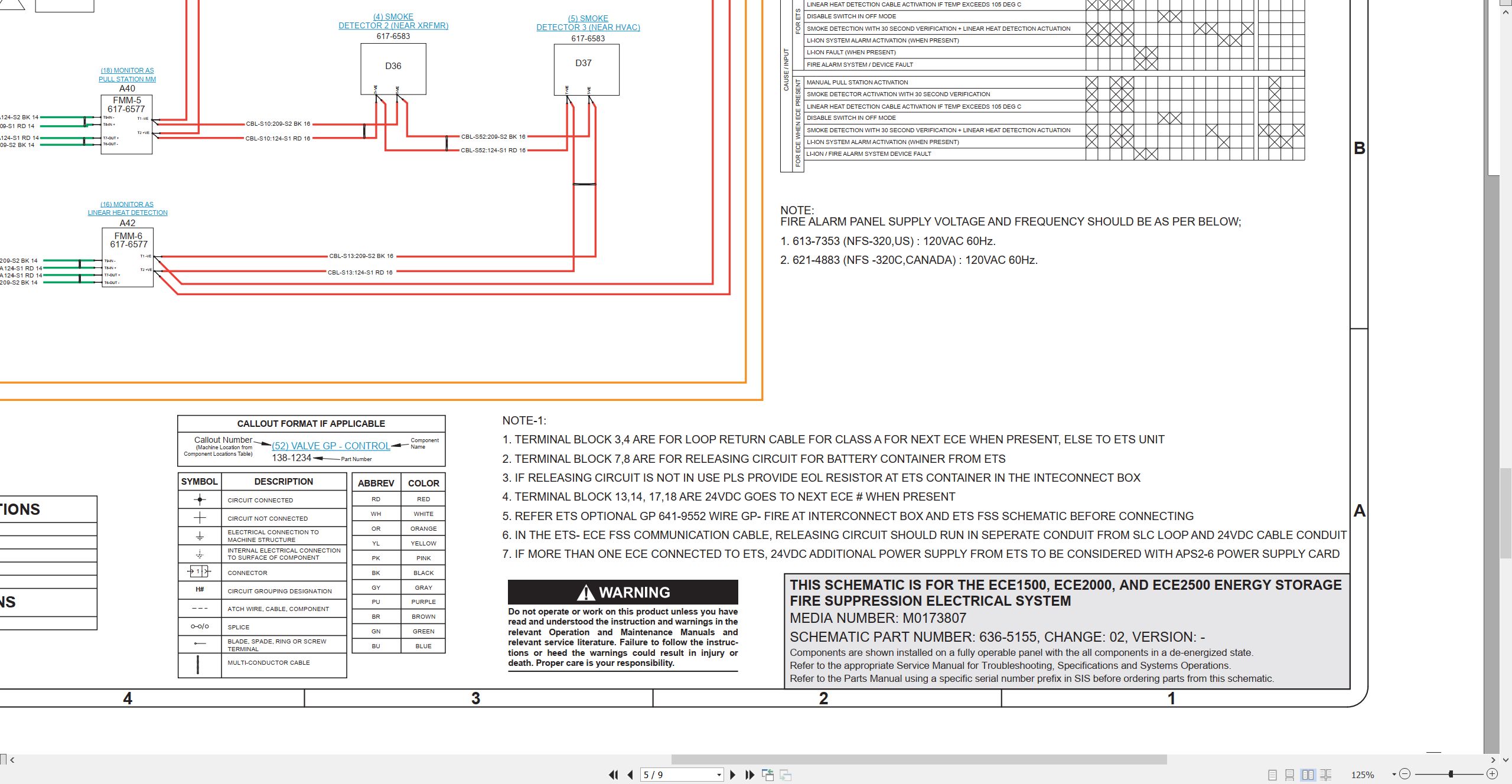Click the CALLOUT FORMAT IF APPLICABLE header

point(311,423)
